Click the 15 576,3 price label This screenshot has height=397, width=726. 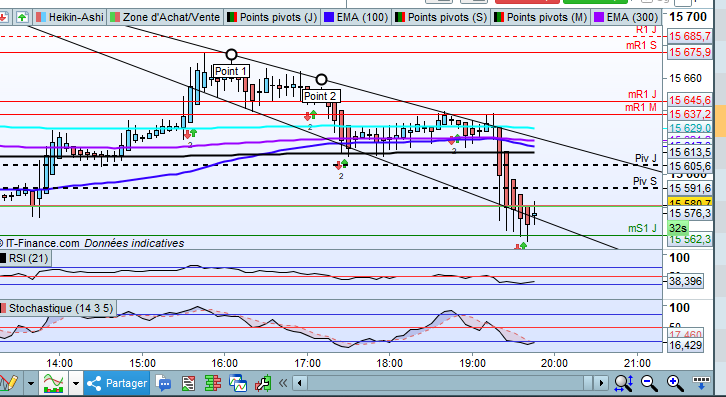[x=690, y=213]
